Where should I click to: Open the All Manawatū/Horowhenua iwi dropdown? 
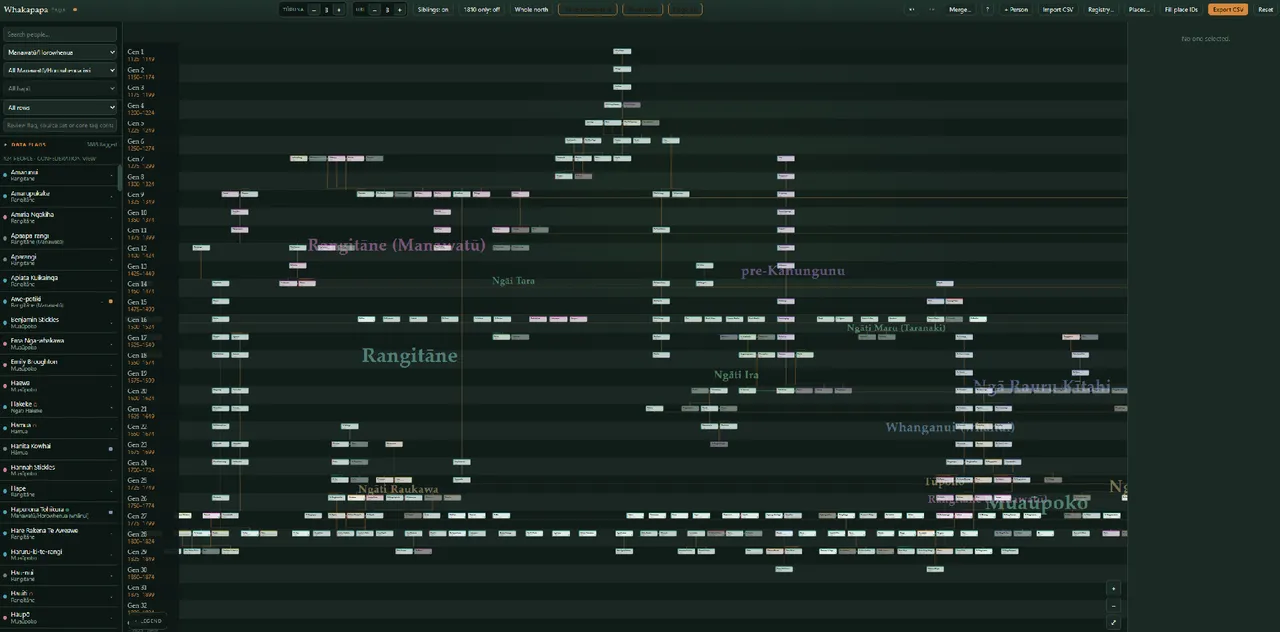click(60, 70)
